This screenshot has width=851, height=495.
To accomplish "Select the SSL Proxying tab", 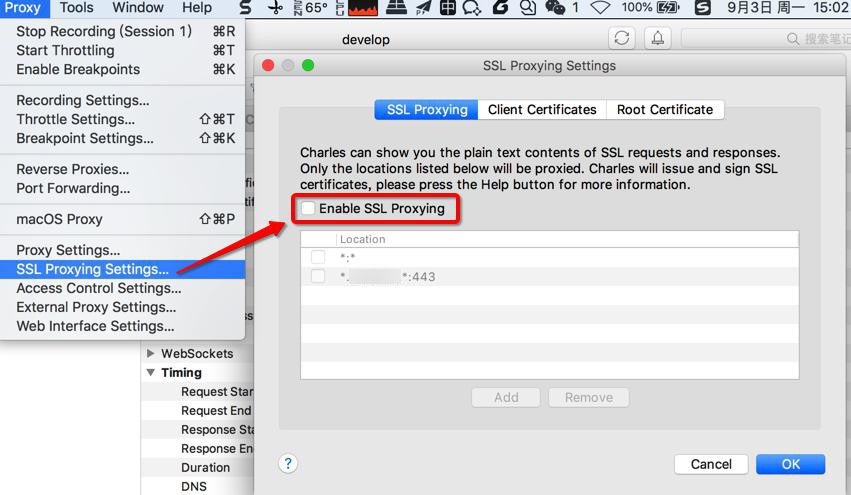I will coord(427,110).
